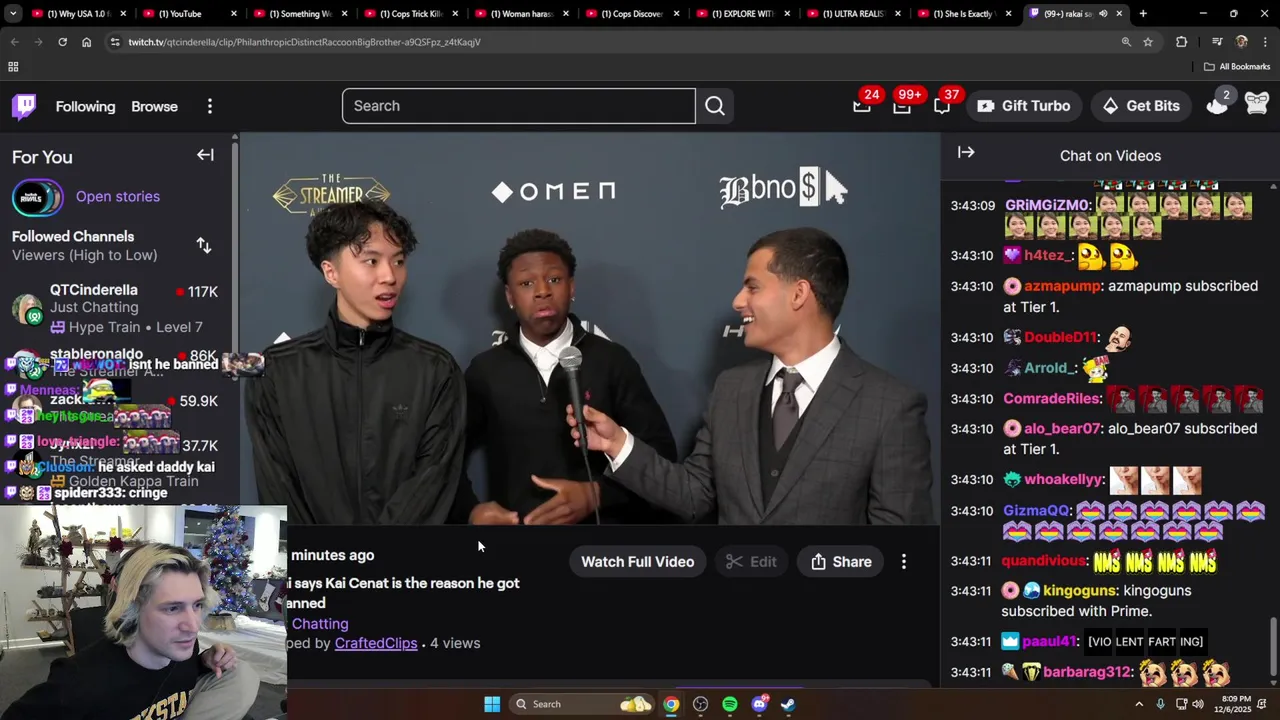
Task: Sort followed channels by viewers
Action: (x=204, y=245)
